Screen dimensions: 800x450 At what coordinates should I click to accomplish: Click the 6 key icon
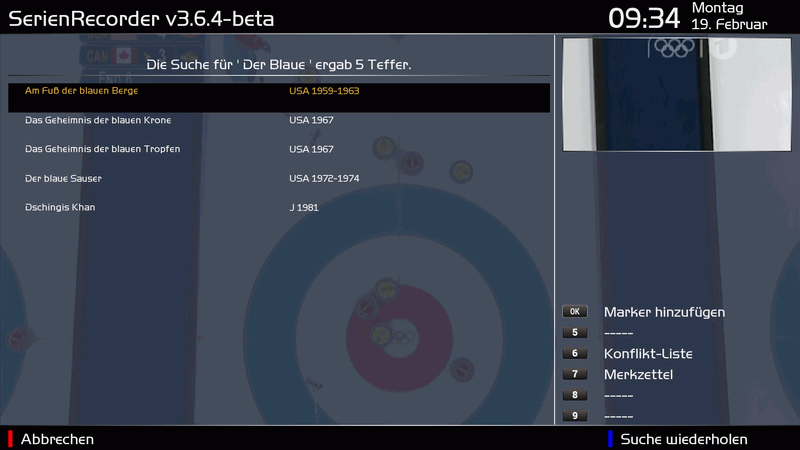(x=574, y=354)
